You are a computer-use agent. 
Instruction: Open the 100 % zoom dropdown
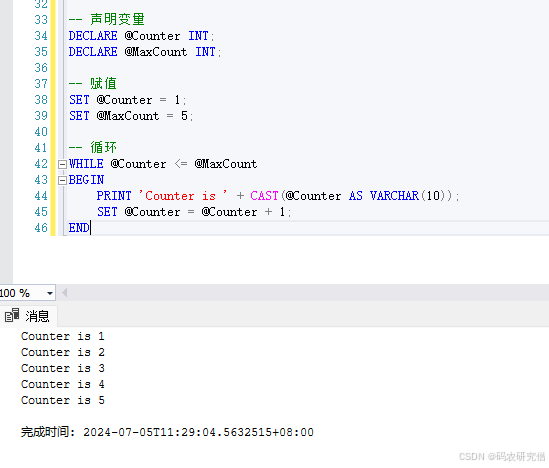[x=50, y=293]
